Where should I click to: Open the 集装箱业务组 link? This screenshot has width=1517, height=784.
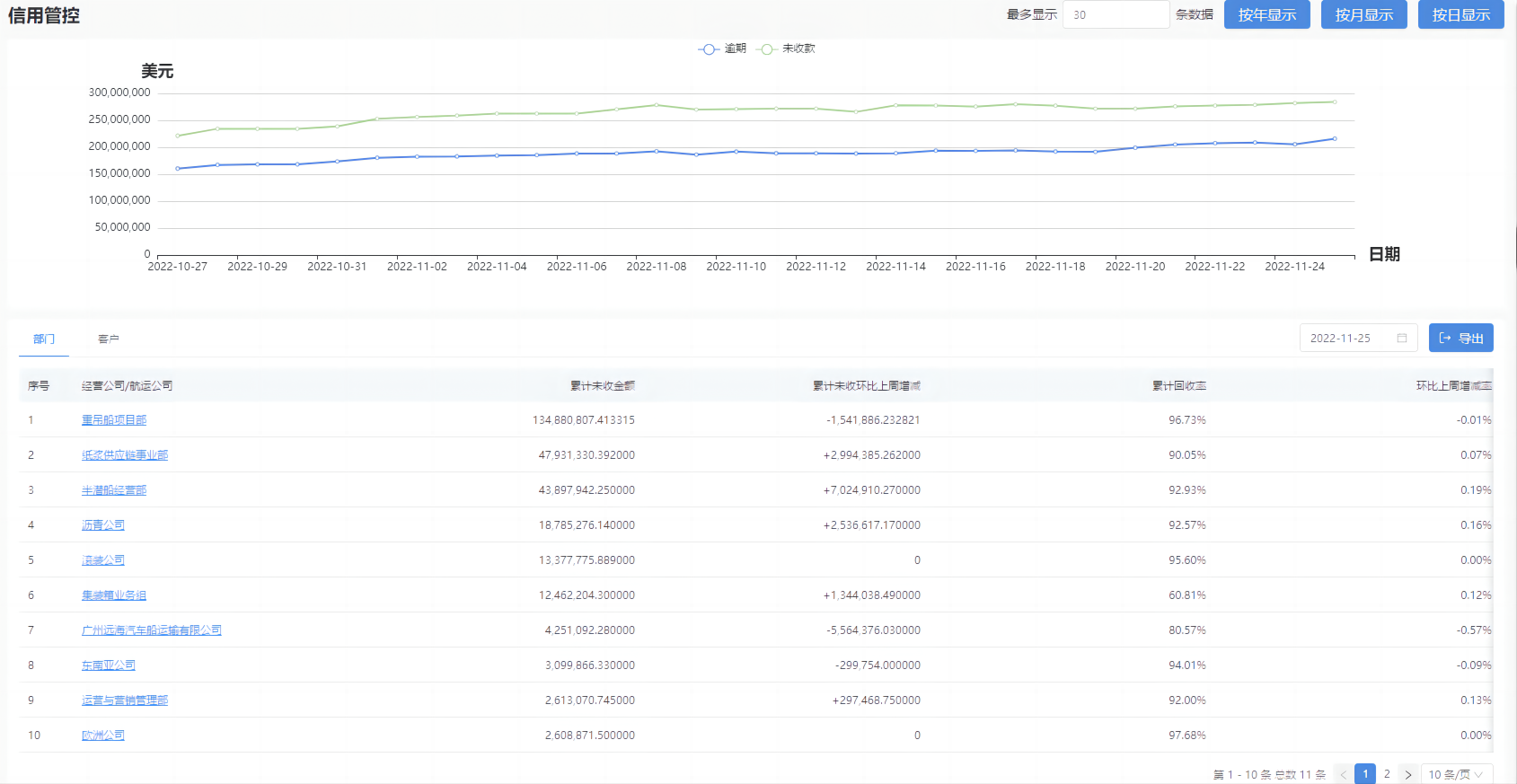click(x=114, y=595)
